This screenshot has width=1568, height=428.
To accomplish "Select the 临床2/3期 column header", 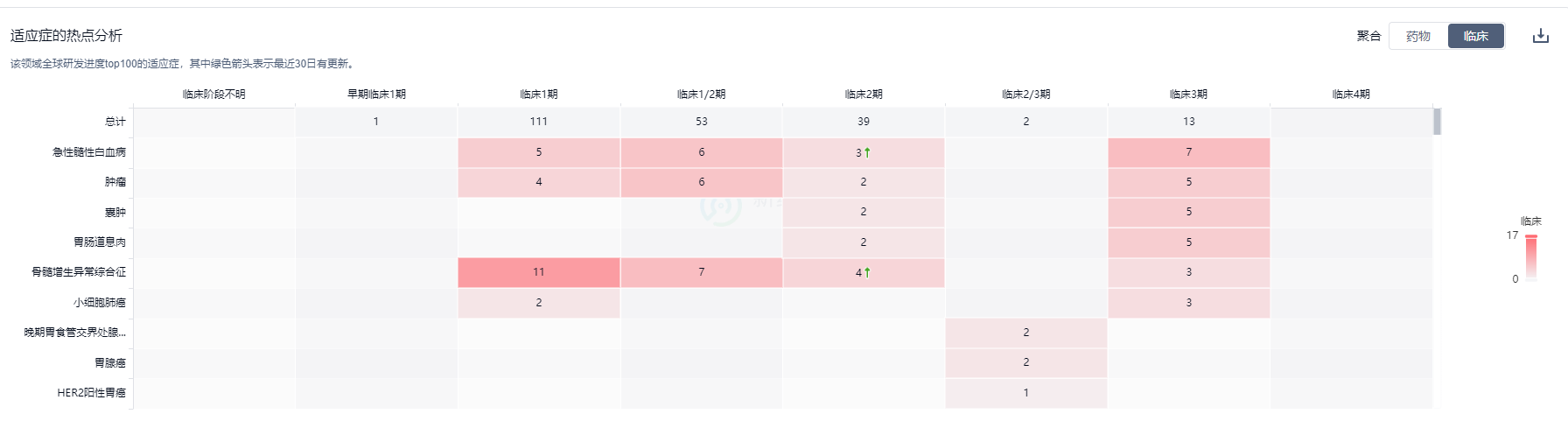I will pyautogui.click(x=1026, y=94).
